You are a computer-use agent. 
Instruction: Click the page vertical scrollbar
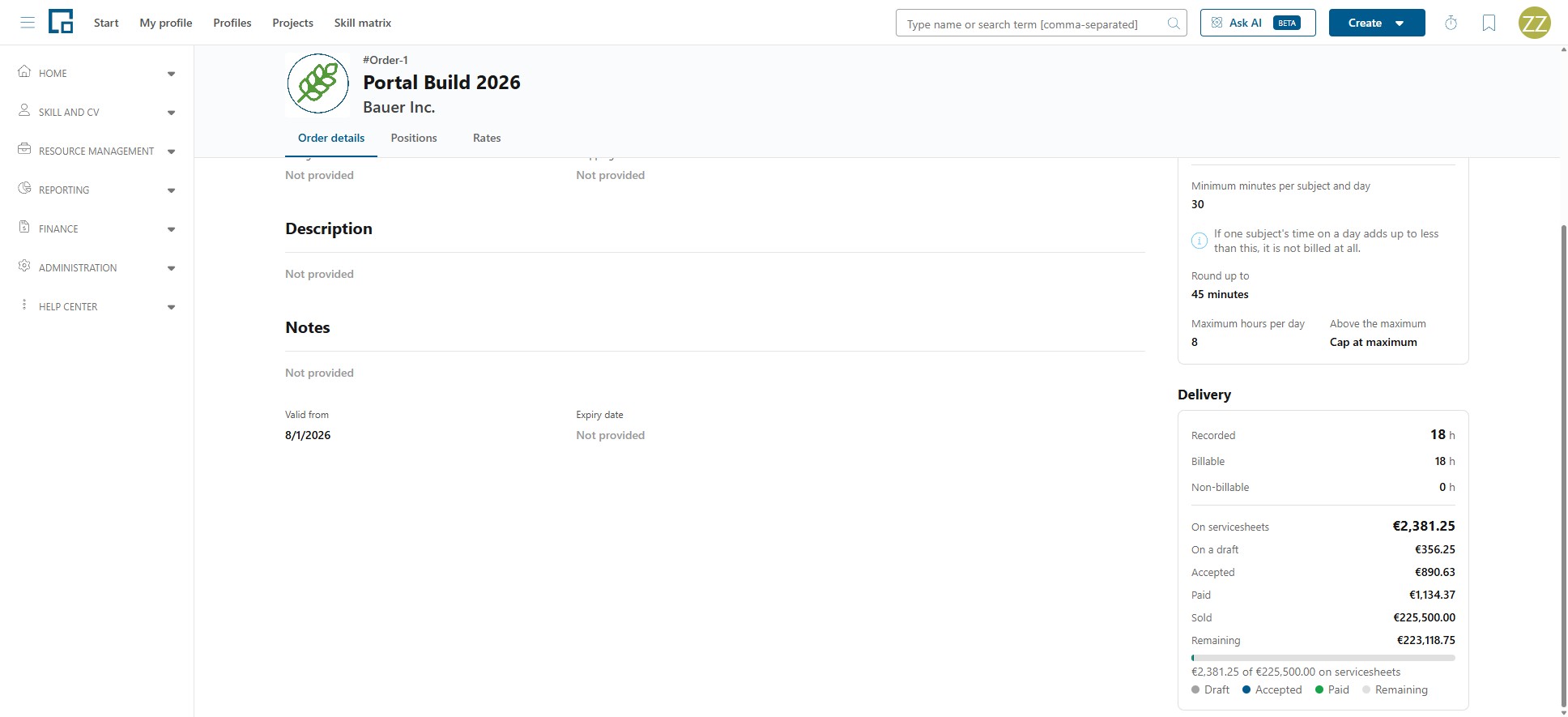(1563, 466)
